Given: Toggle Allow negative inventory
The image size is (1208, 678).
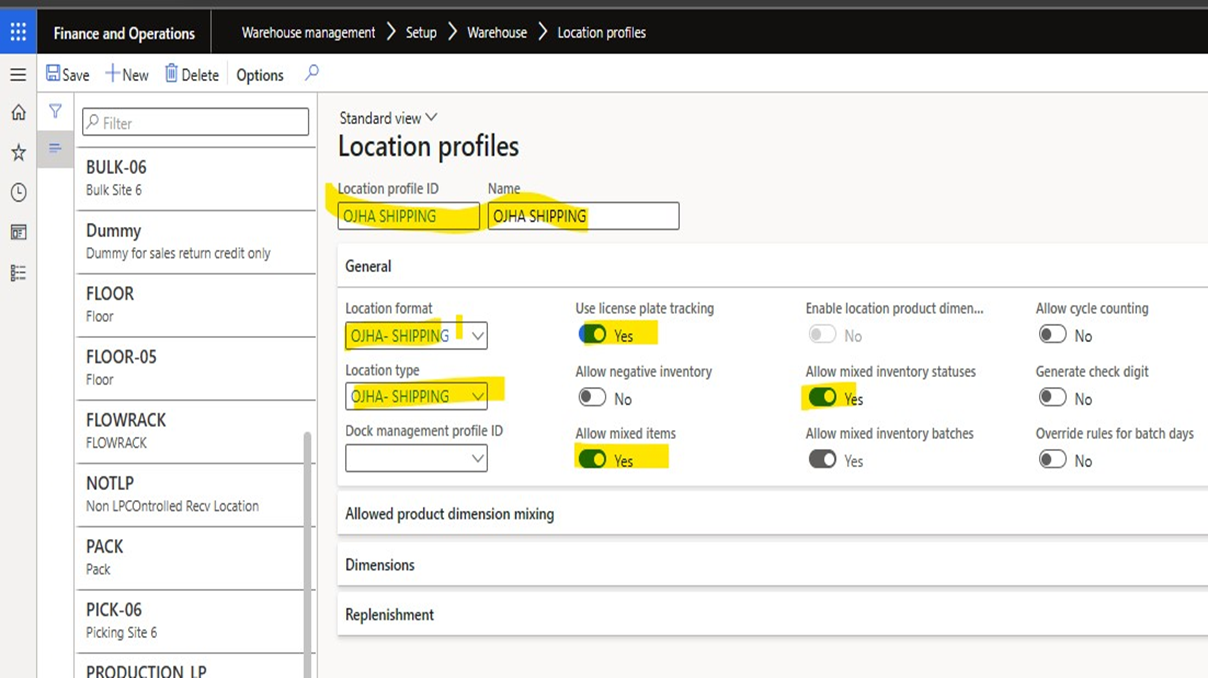Looking at the screenshot, I should click(x=592, y=398).
